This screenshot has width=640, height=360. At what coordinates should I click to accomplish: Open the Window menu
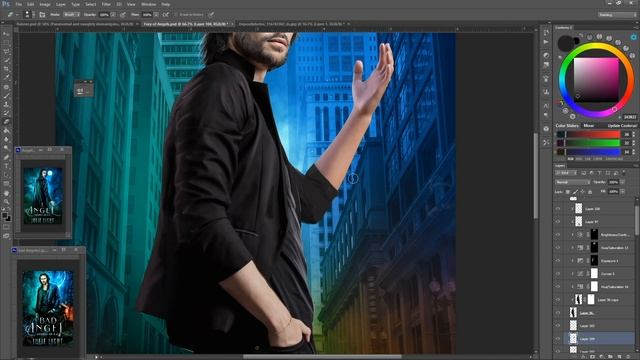[x=149, y=4]
